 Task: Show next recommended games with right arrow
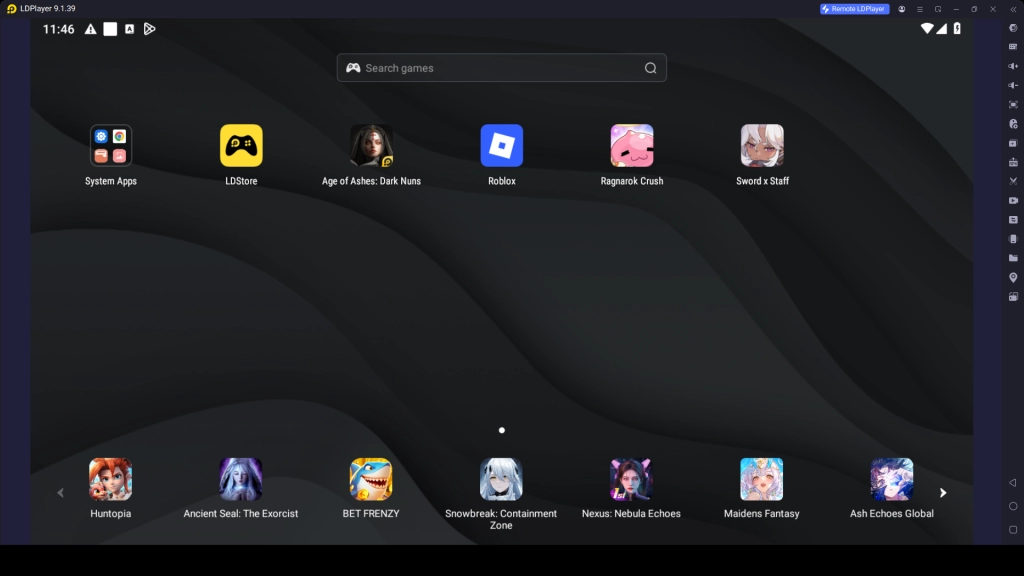tap(943, 493)
